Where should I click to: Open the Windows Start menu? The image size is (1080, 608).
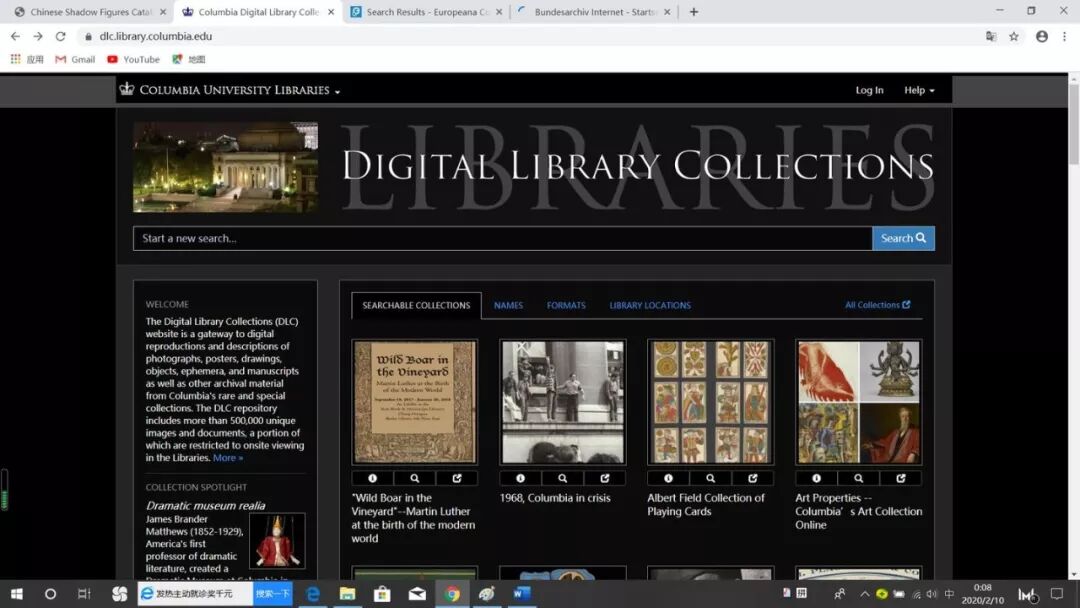[17, 594]
